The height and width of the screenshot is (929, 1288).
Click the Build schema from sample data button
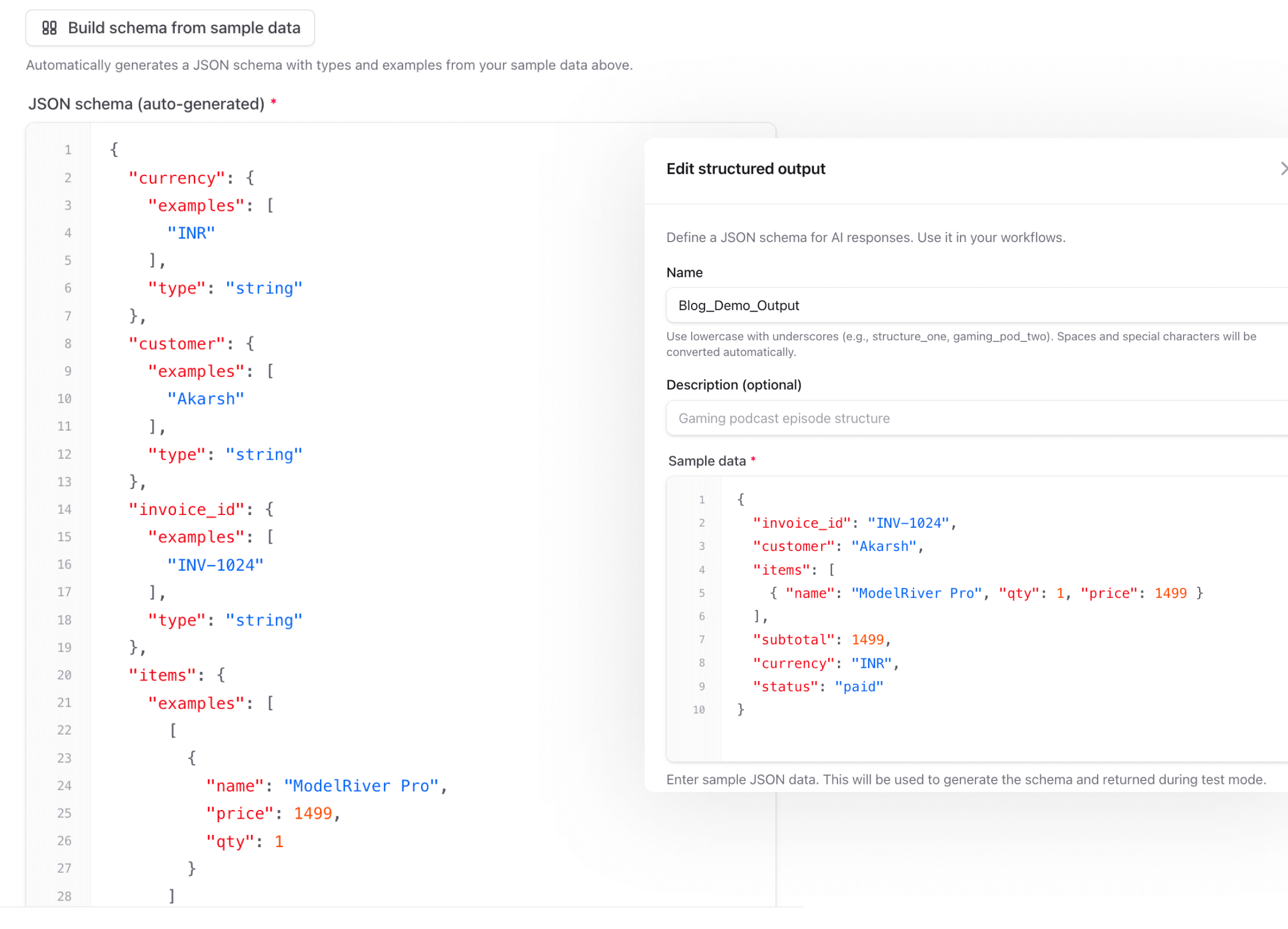(170, 27)
